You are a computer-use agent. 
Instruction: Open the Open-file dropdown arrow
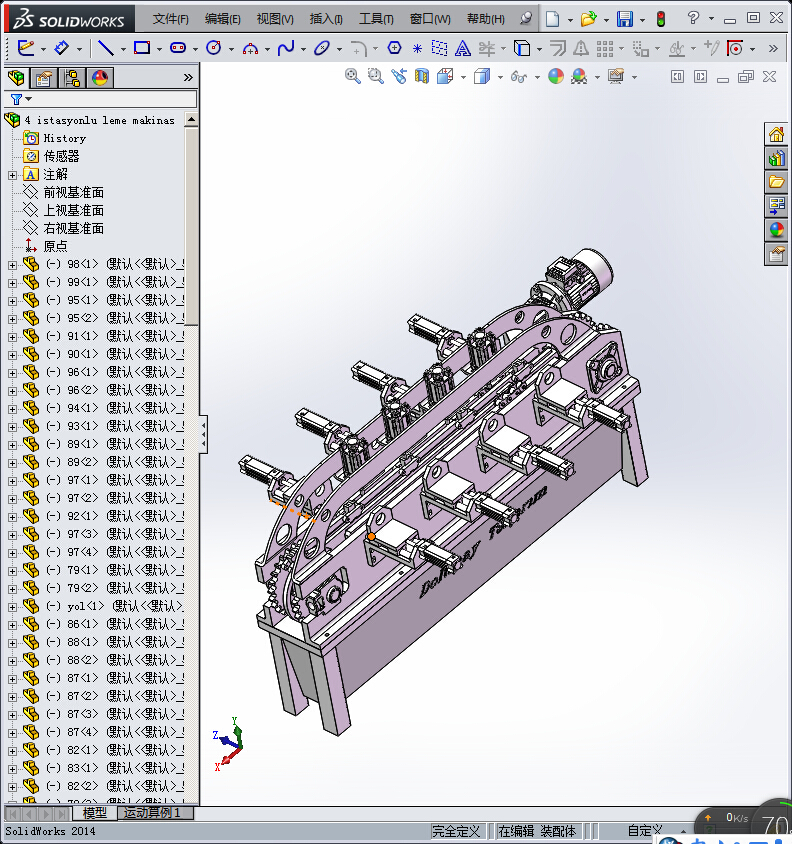tap(606, 19)
